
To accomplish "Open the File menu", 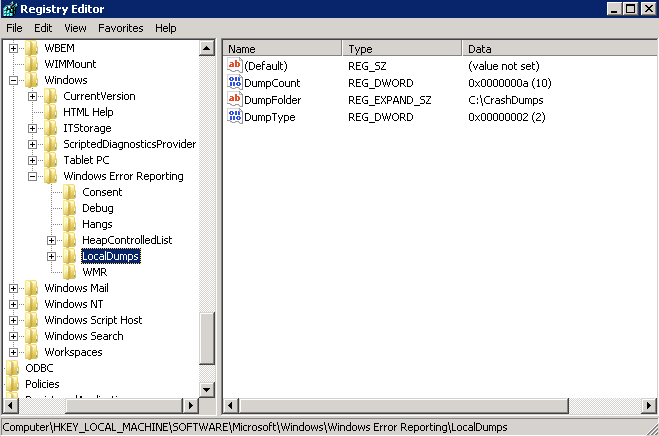I will (x=15, y=28).
